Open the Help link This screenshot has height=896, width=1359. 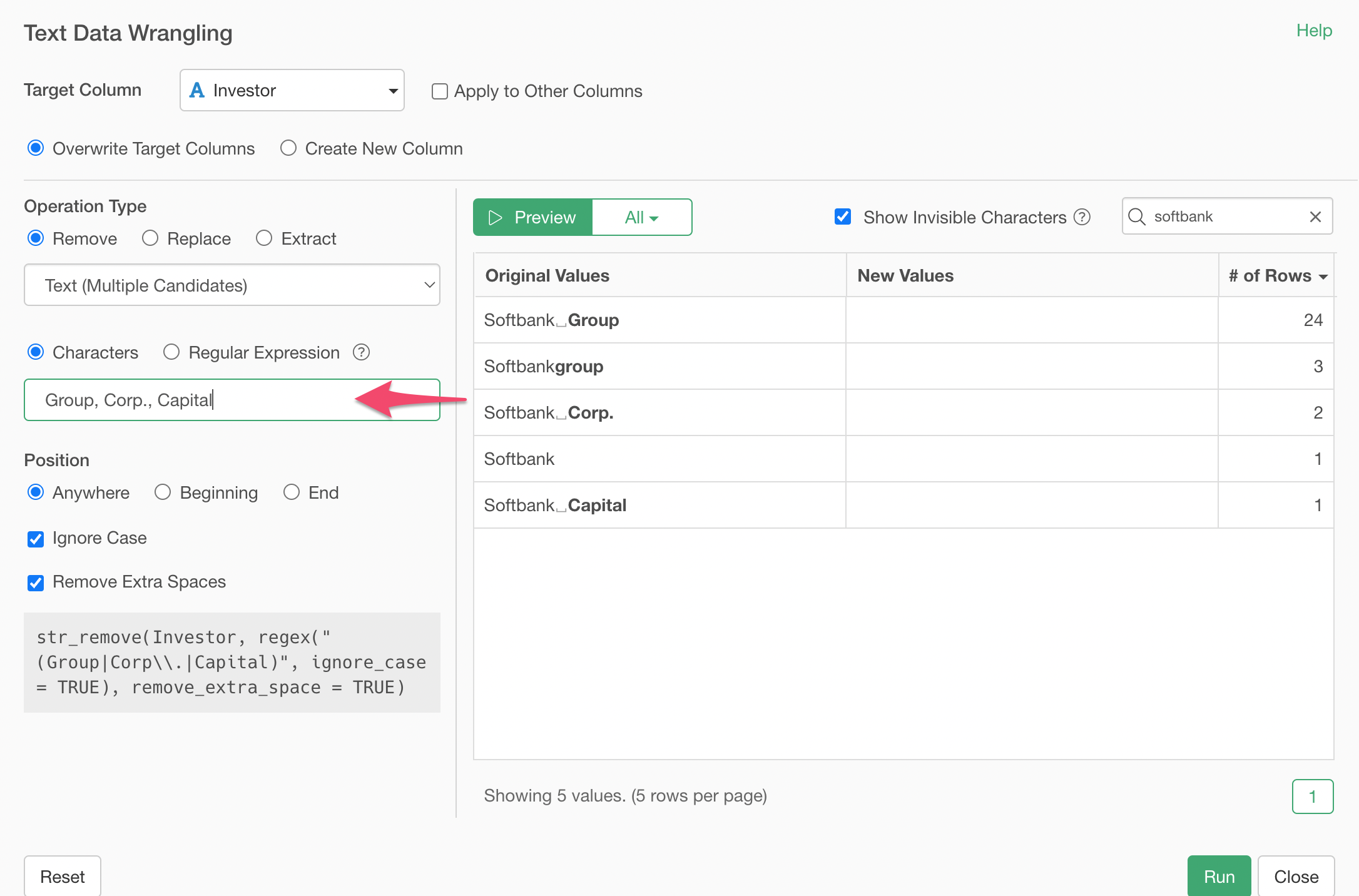coord(1313,30)
